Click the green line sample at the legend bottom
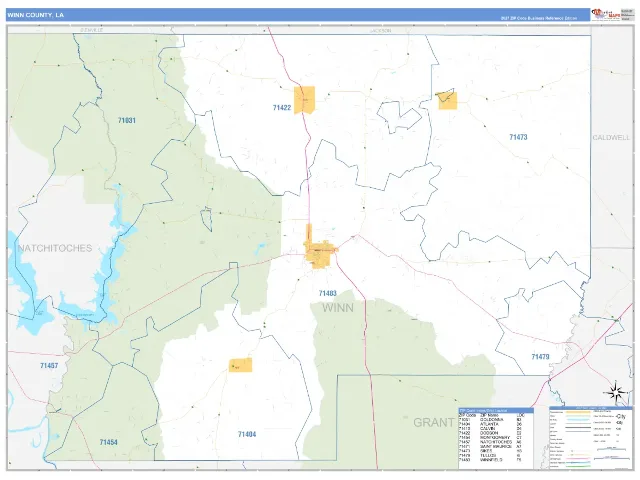Viewport: 640px width, 480px height. (x=578, y=467)
